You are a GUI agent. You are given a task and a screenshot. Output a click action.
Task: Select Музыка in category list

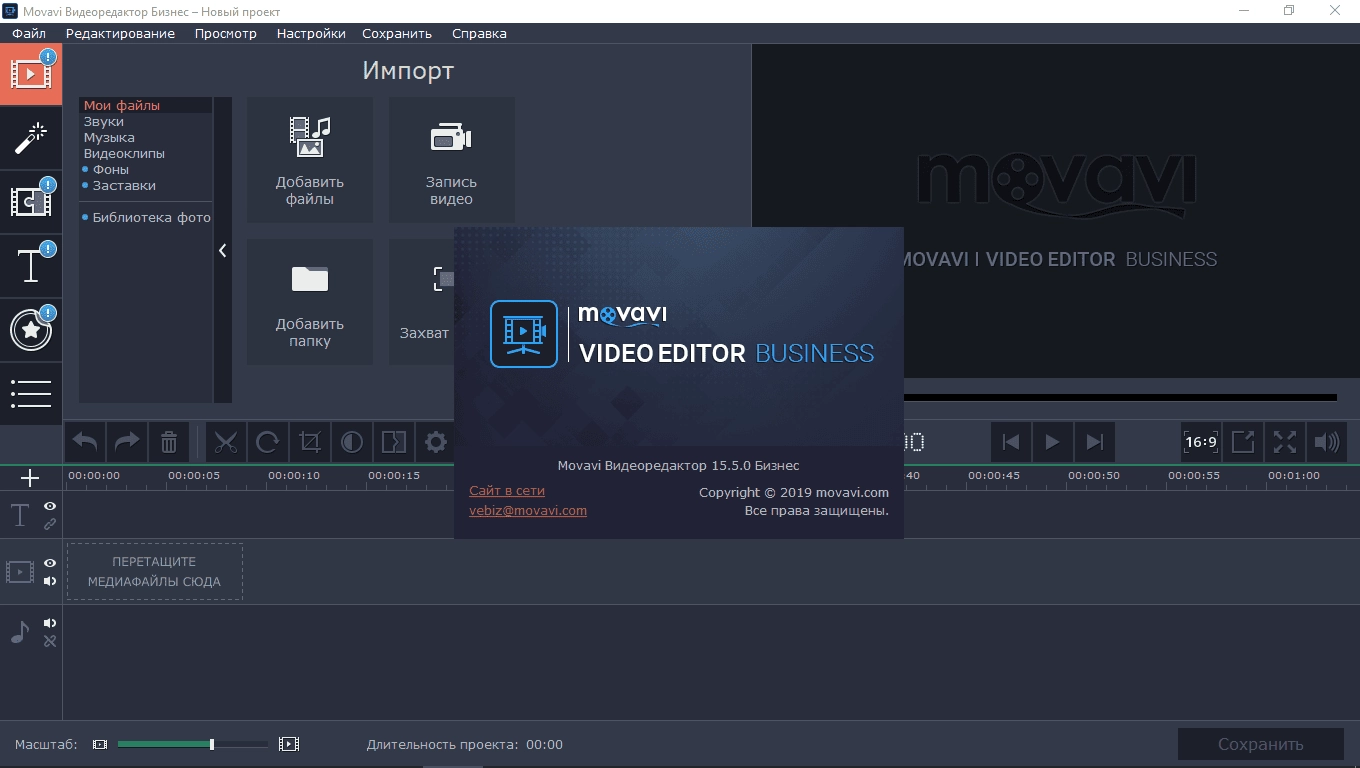pos(109,137)
